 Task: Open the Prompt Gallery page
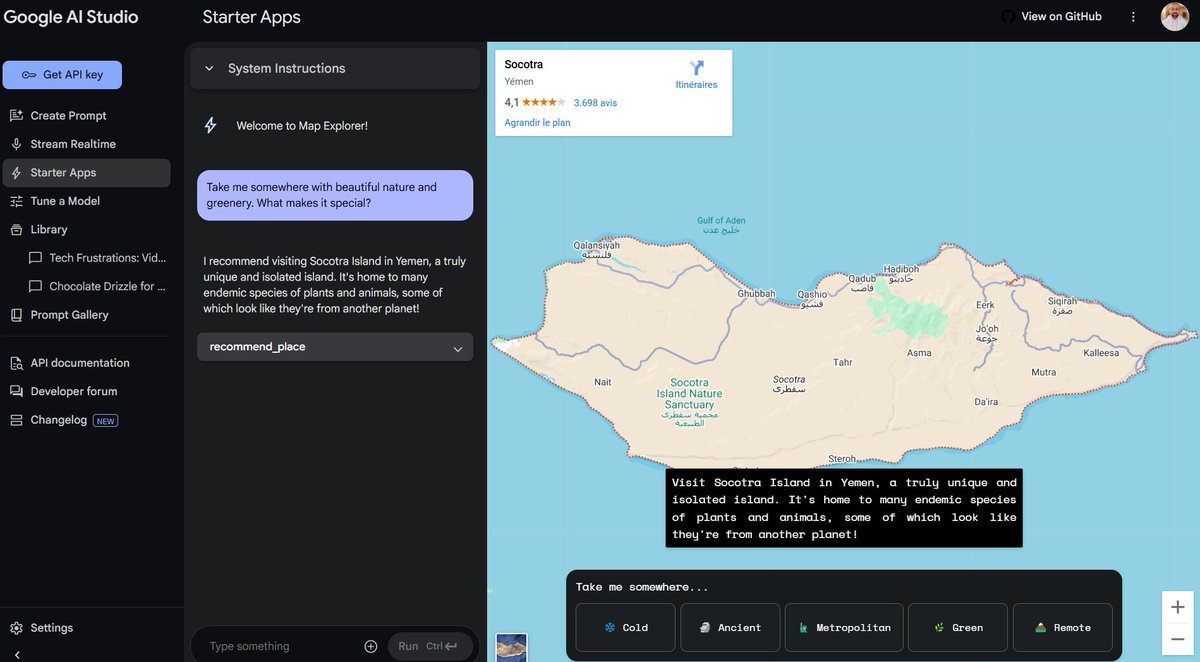tap(69, 315)
